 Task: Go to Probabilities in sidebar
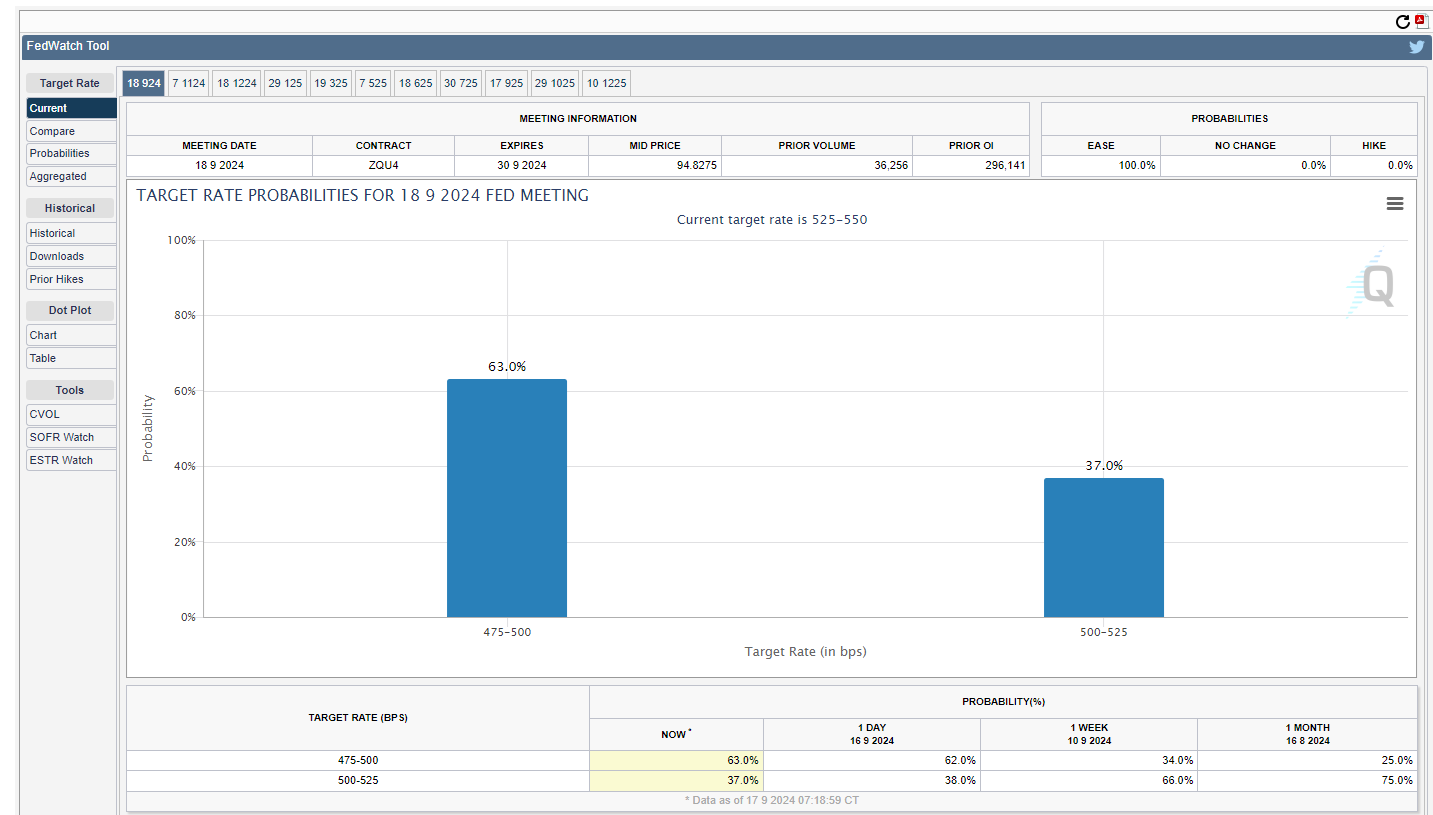71,153
